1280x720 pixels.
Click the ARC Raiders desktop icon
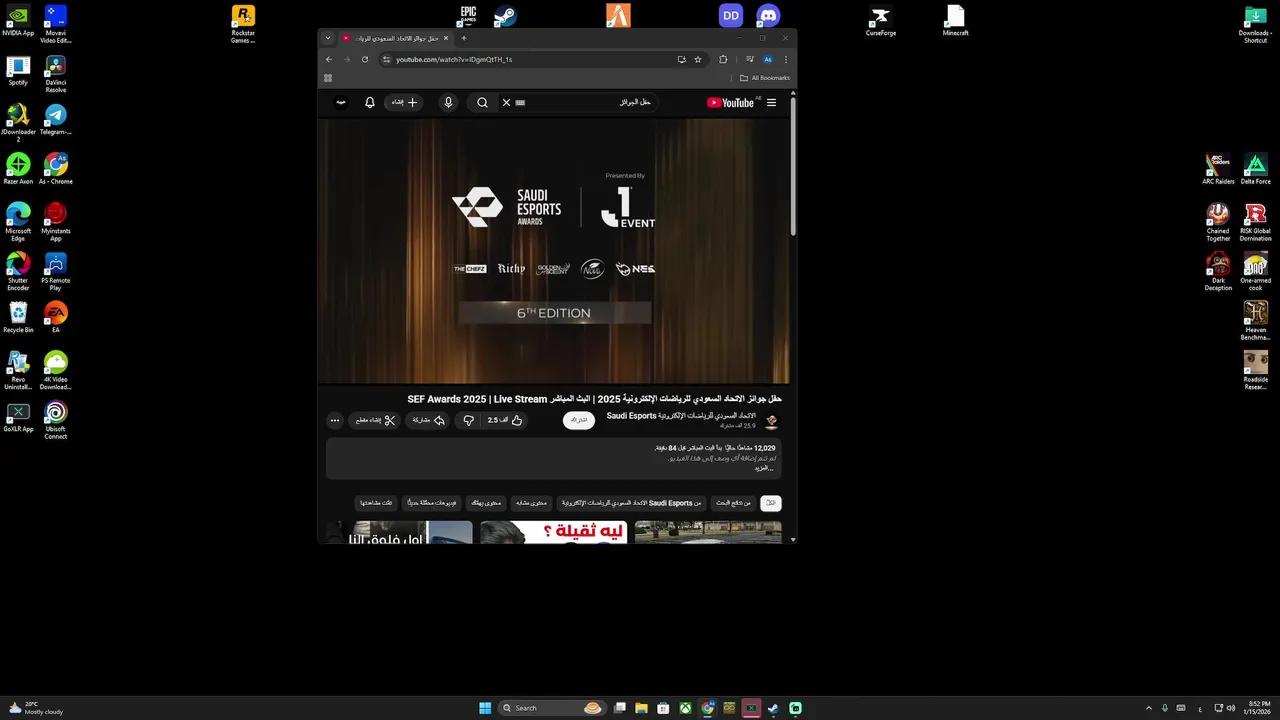[1218, 169]
